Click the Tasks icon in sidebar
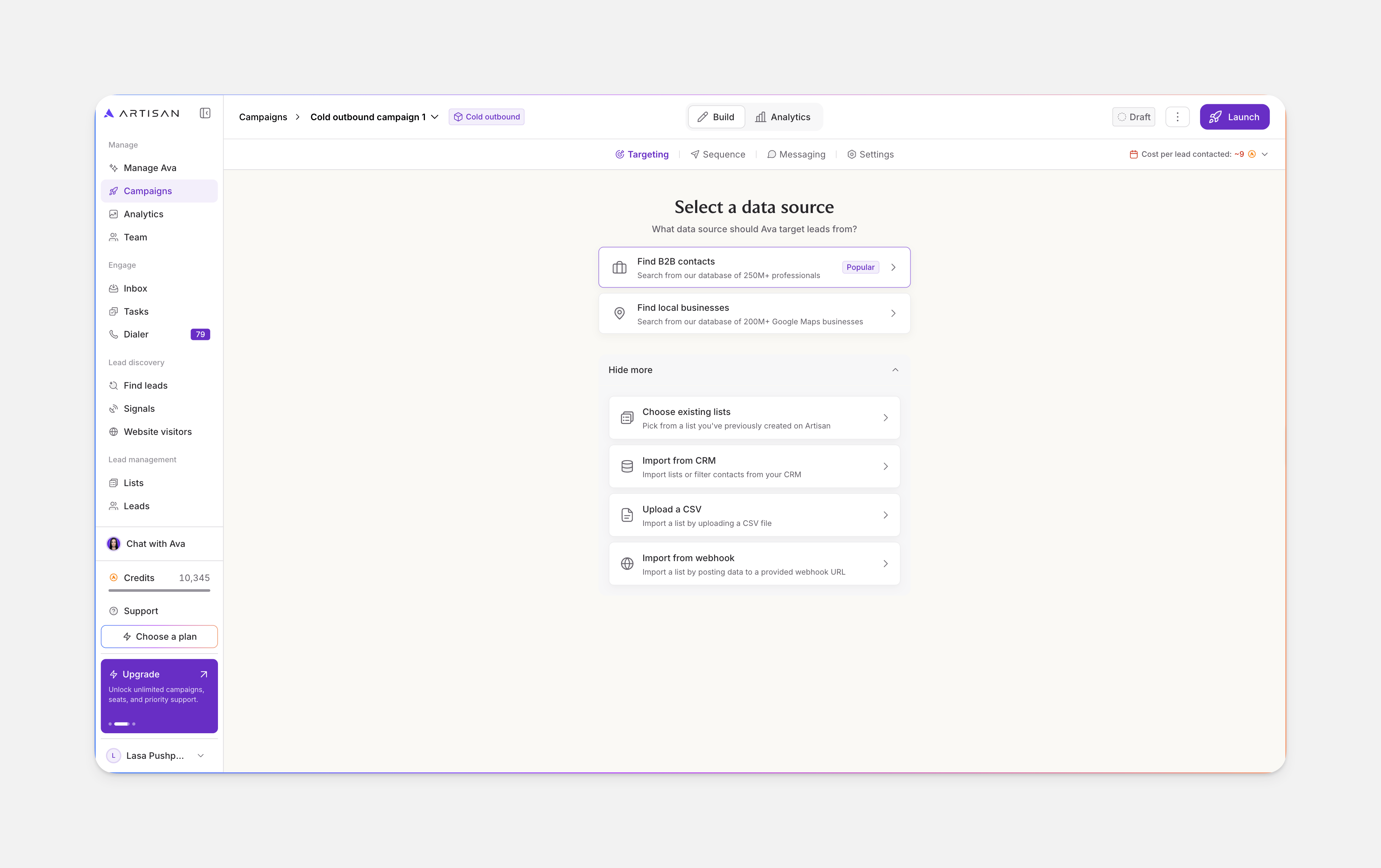Image resolution: width=1381 pixels, height=868 pixels. tap(113, 311)
